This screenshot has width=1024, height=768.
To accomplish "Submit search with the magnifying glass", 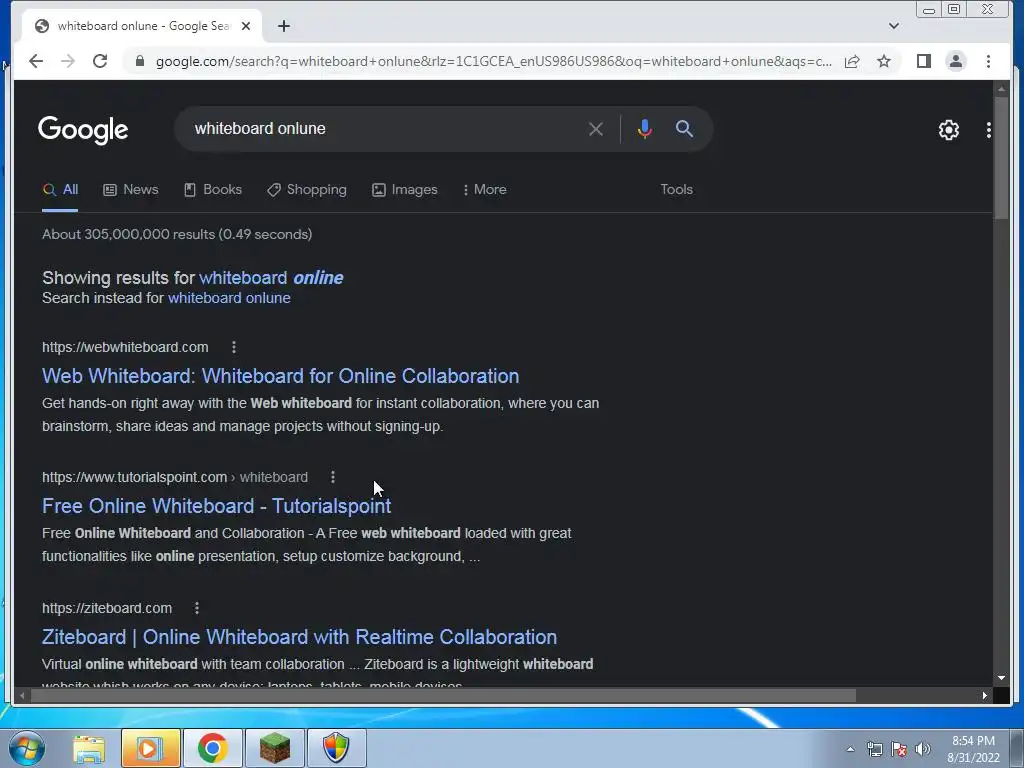I will tap(684, 129).
